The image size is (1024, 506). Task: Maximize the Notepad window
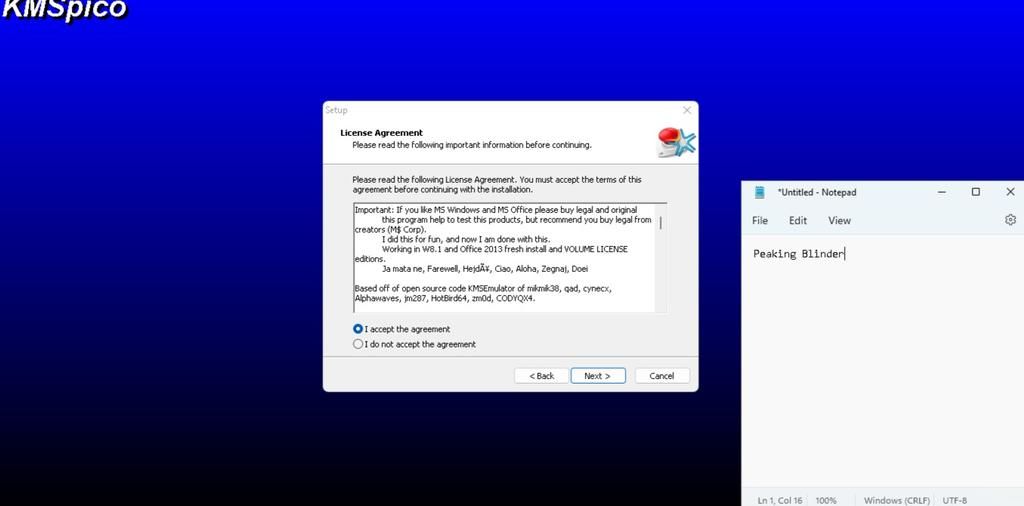[976, 192]
